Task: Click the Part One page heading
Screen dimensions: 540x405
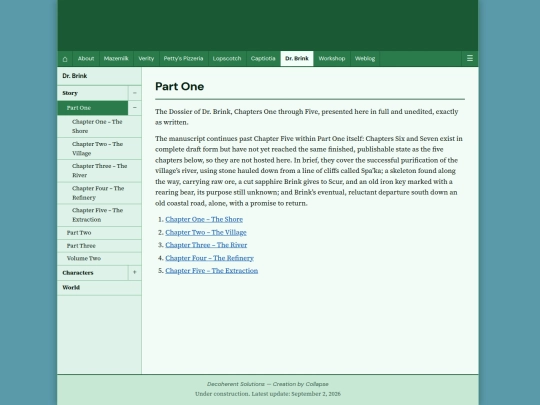Action: tap(179, 86)
